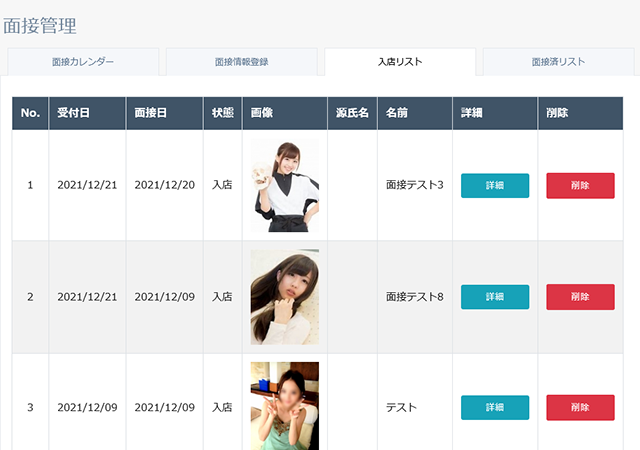Click the 面接日 column header
The image size is (640, 450).
pyautogui.click(x=164, y=113)
